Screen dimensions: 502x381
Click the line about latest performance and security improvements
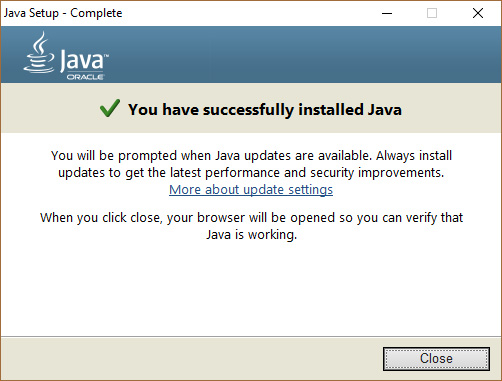coord(251,173)
